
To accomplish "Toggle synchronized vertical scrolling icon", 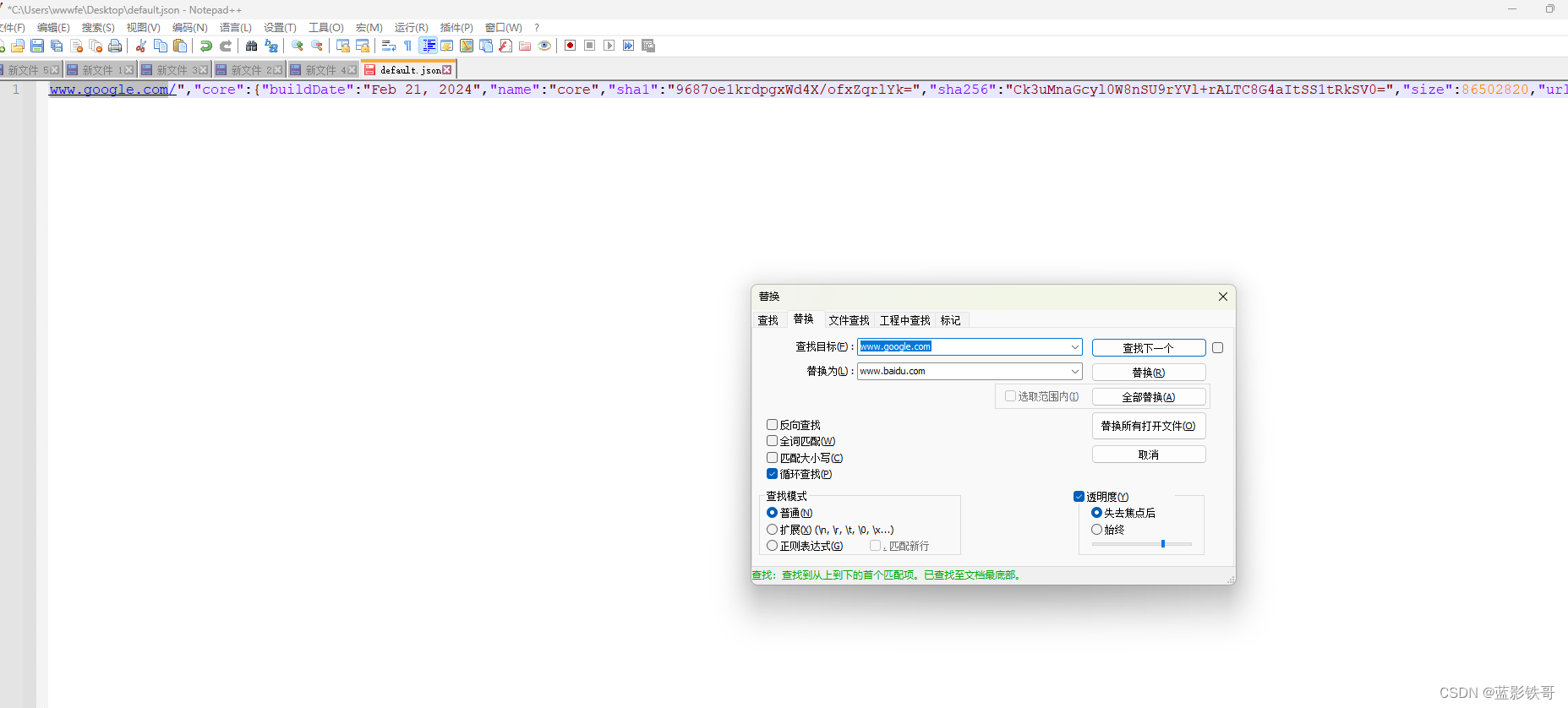I will click(x=342, y=46).
